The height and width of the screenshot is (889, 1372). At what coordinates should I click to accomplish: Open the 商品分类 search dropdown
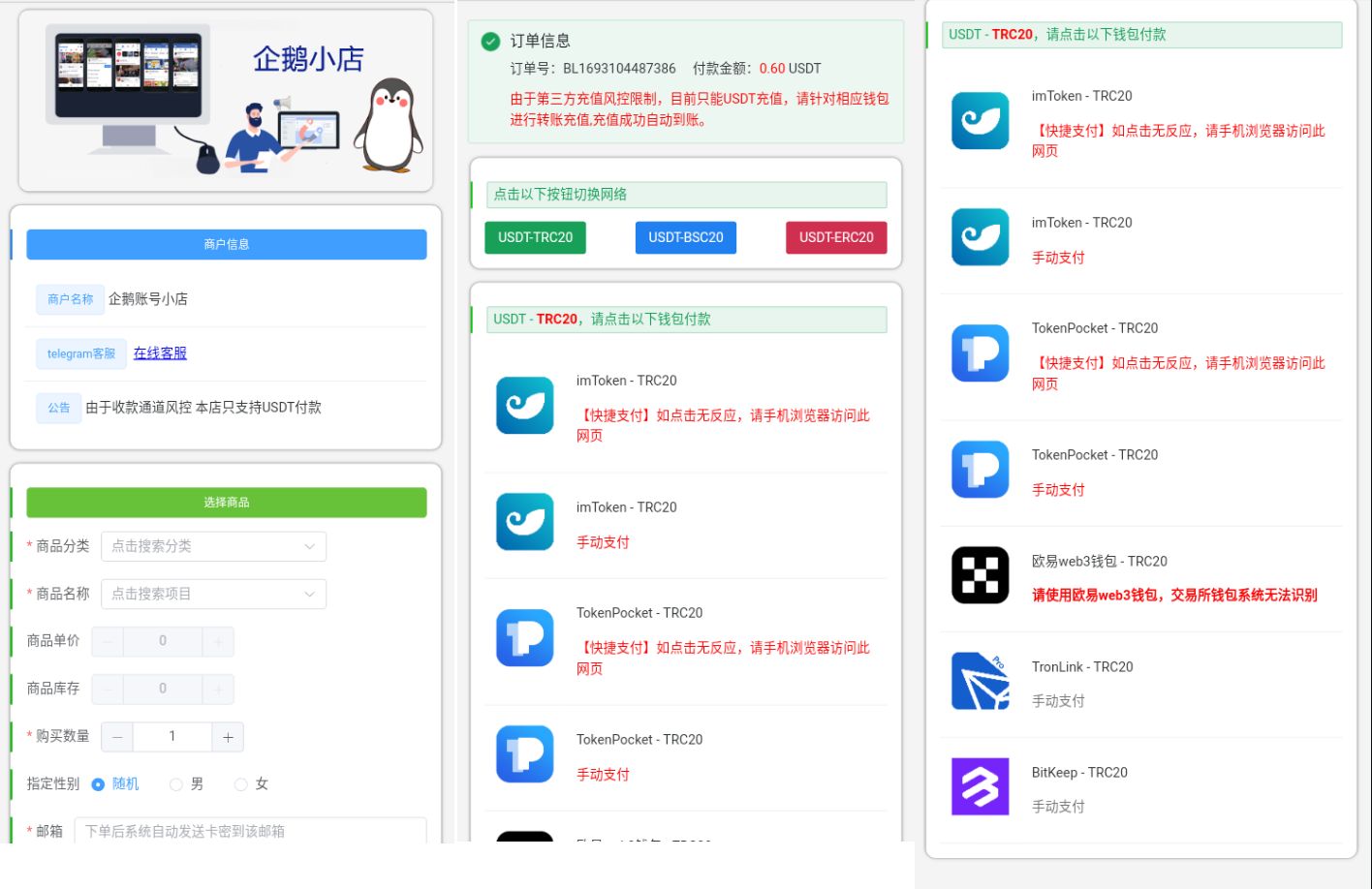click(213, 546)
